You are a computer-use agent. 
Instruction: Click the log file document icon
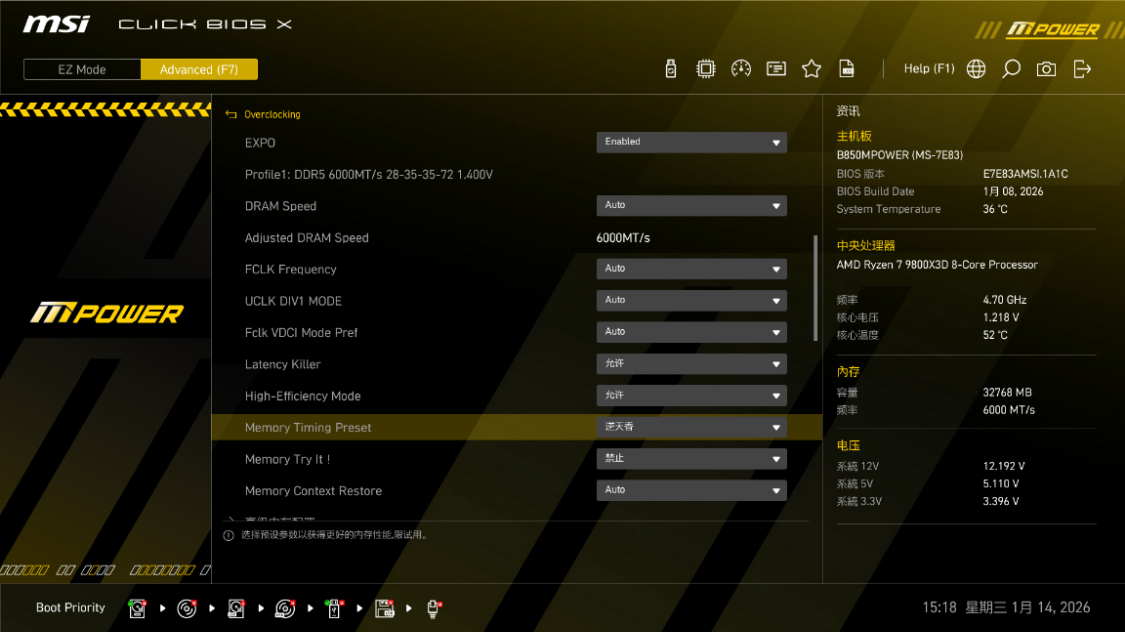coord(847,69)
